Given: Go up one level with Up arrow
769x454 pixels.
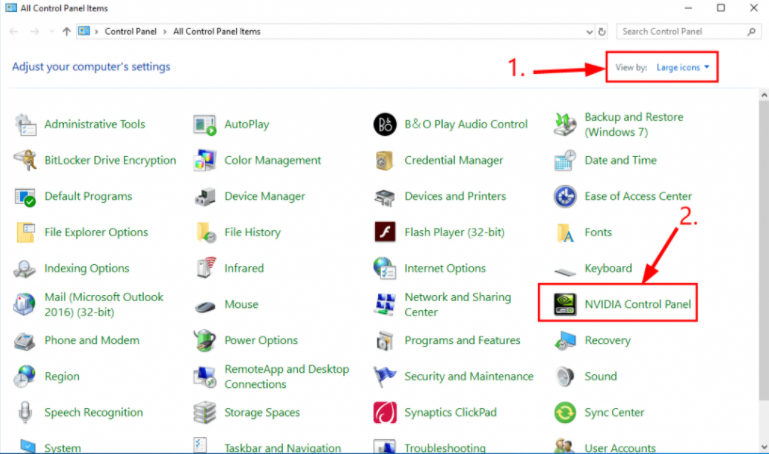Looking at the screenshot, I should click(x=66, y=32).
